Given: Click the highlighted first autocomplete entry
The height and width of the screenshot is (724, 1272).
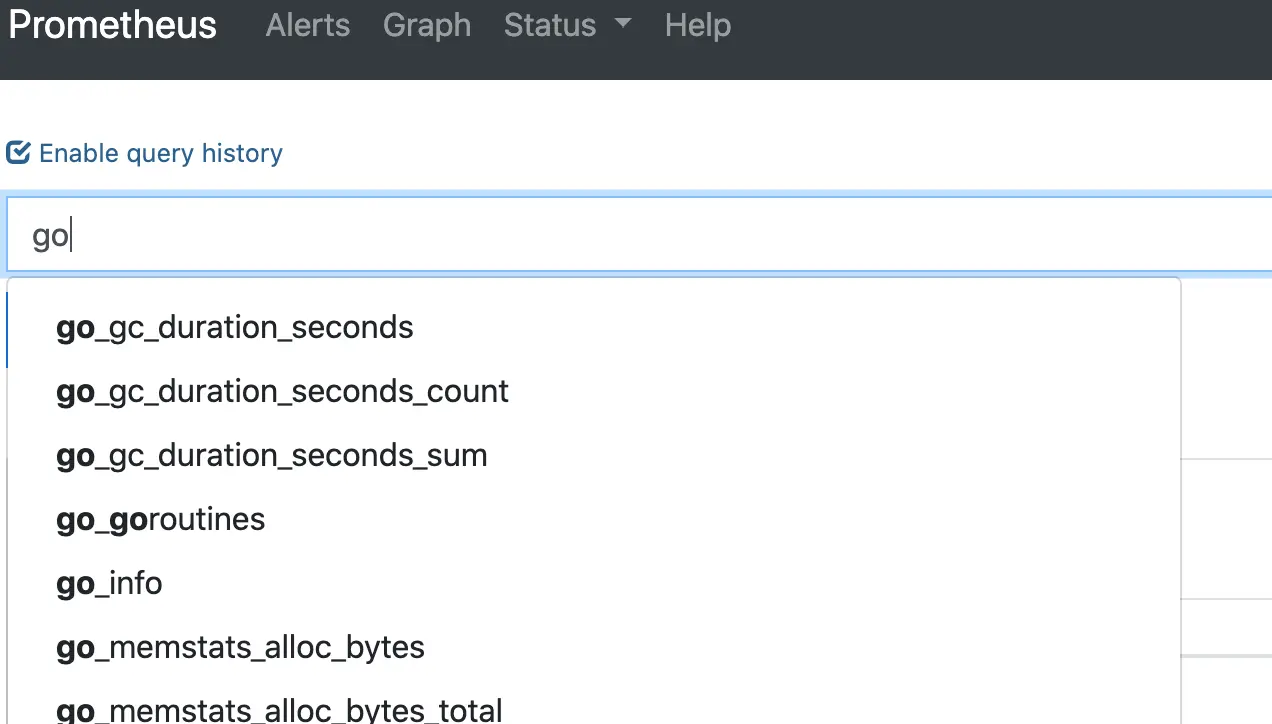Looking at the screenshot, I should click(x=234, y=327).
